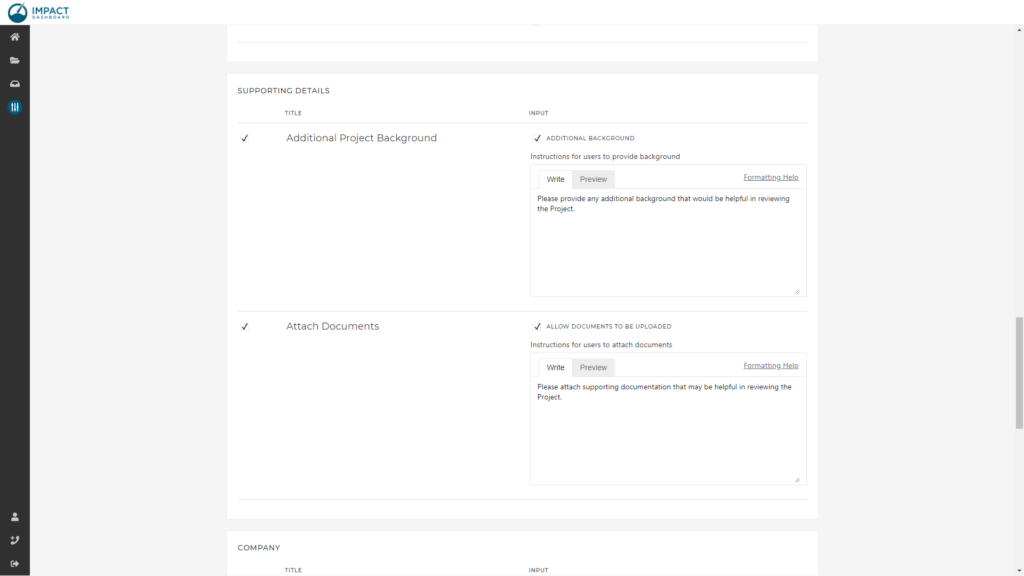The image size is (1024, 576).
Task: Select Write tab for background instructions
Action: (x=555, y=180)
